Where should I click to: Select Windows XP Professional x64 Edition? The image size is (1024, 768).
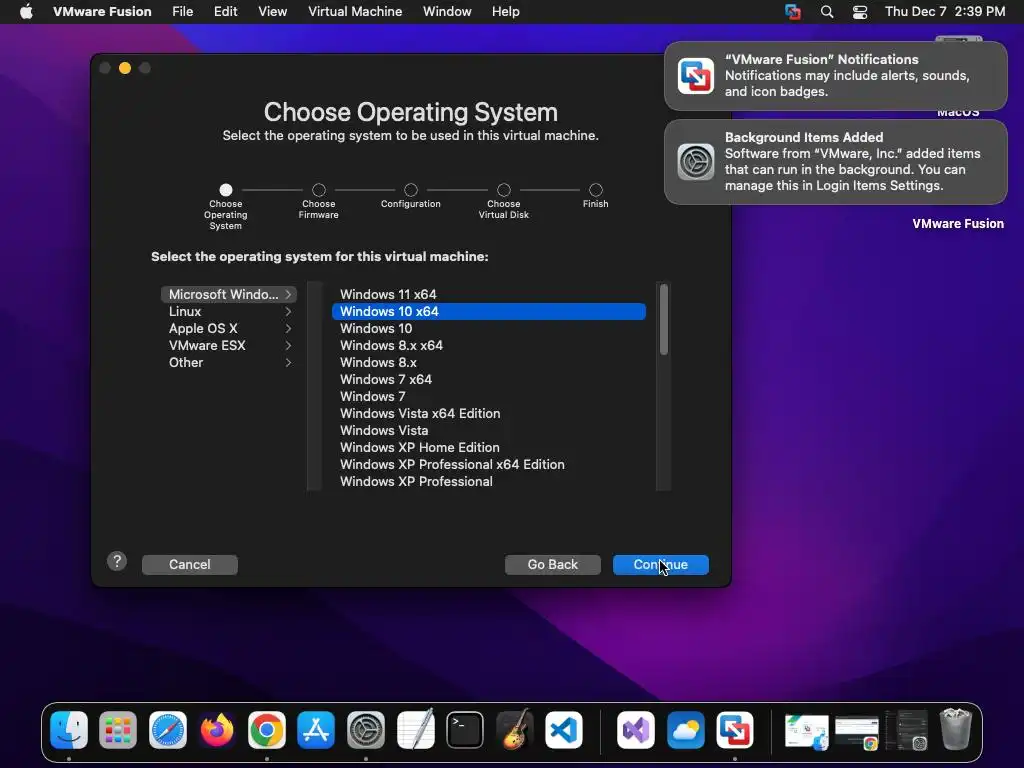pos(489,464)
